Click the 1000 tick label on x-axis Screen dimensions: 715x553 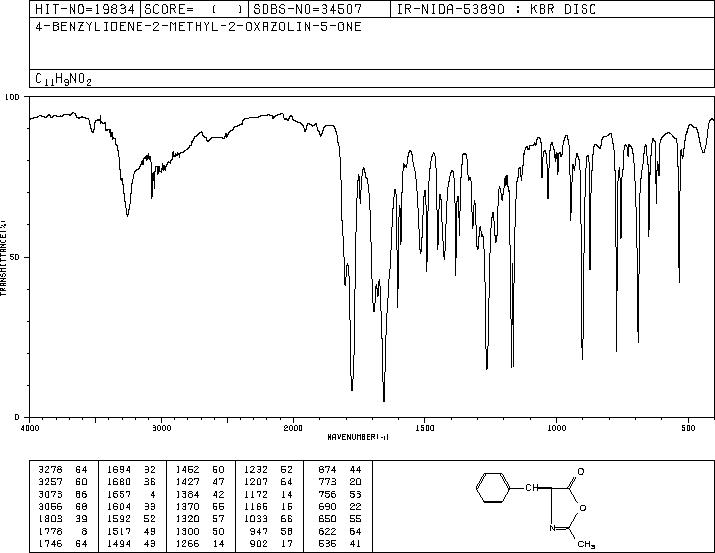(x=556, y=428)
